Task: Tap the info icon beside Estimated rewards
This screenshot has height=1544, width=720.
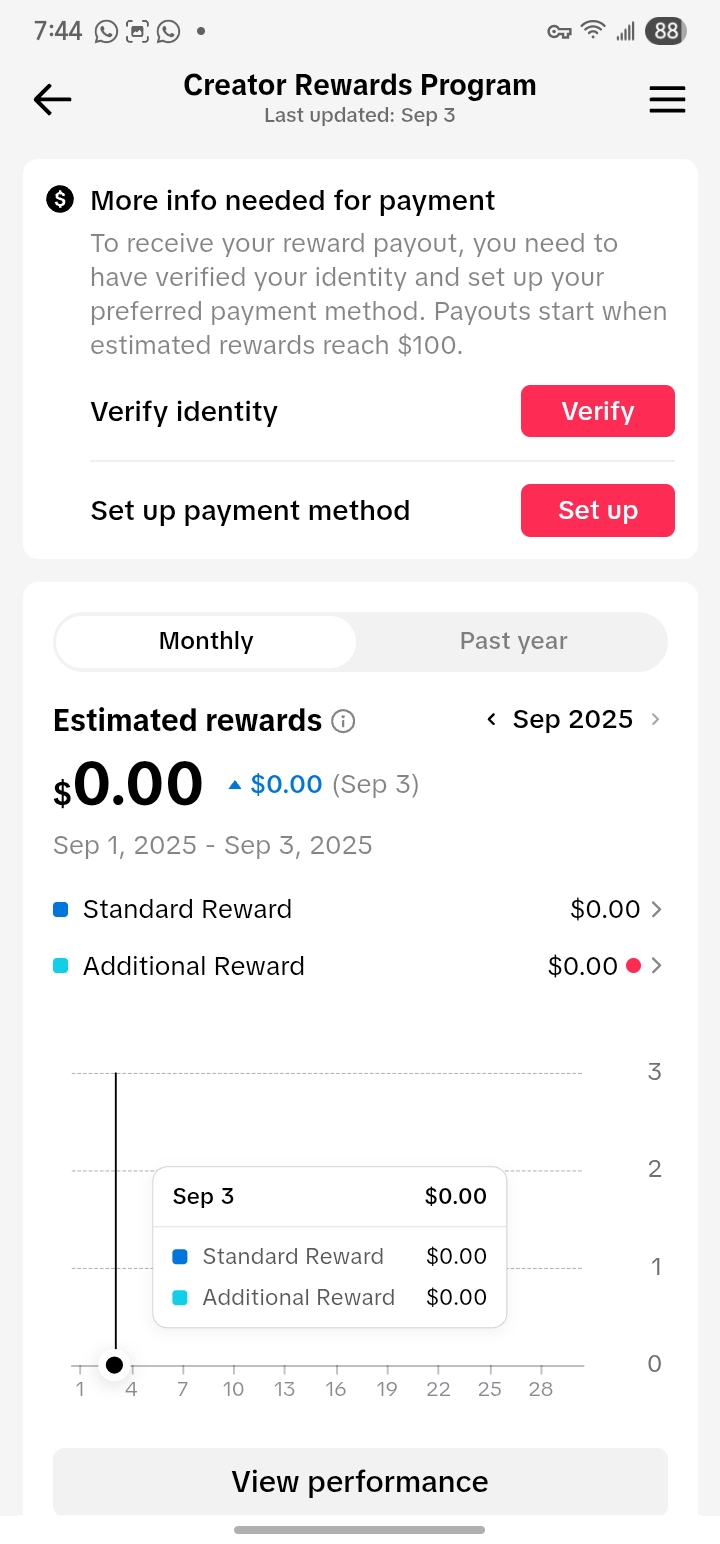Action: point(343,721)
